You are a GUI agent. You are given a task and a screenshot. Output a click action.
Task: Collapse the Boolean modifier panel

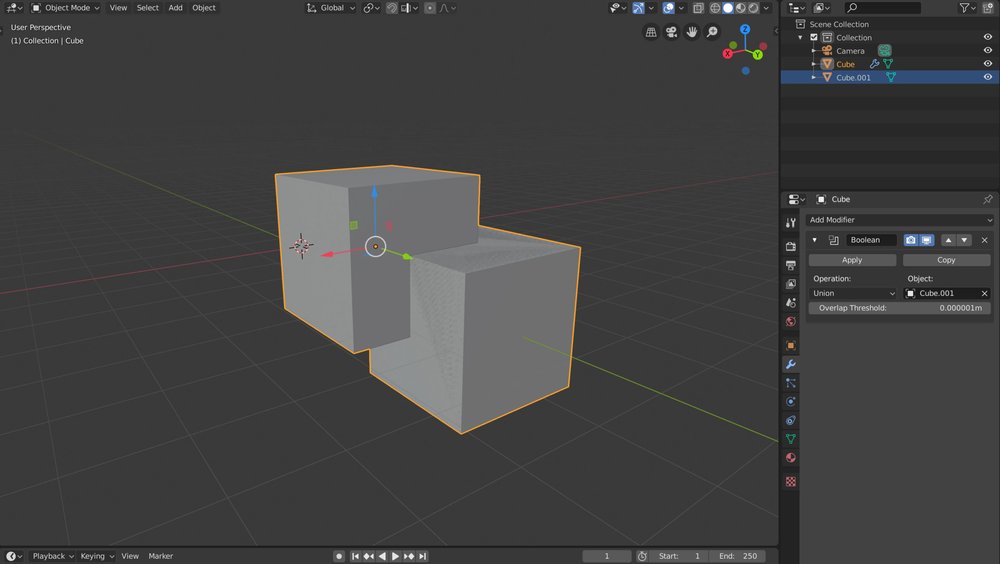[815, 240]
